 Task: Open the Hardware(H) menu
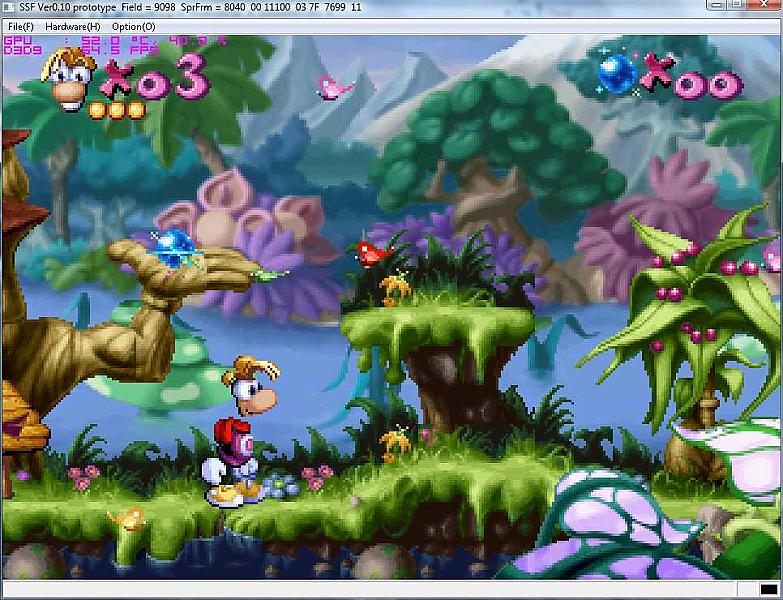tap(72, 26)
